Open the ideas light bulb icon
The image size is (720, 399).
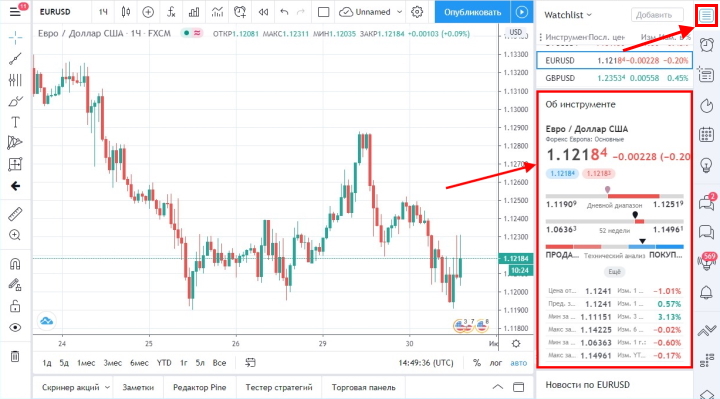[x=707, y=164]
